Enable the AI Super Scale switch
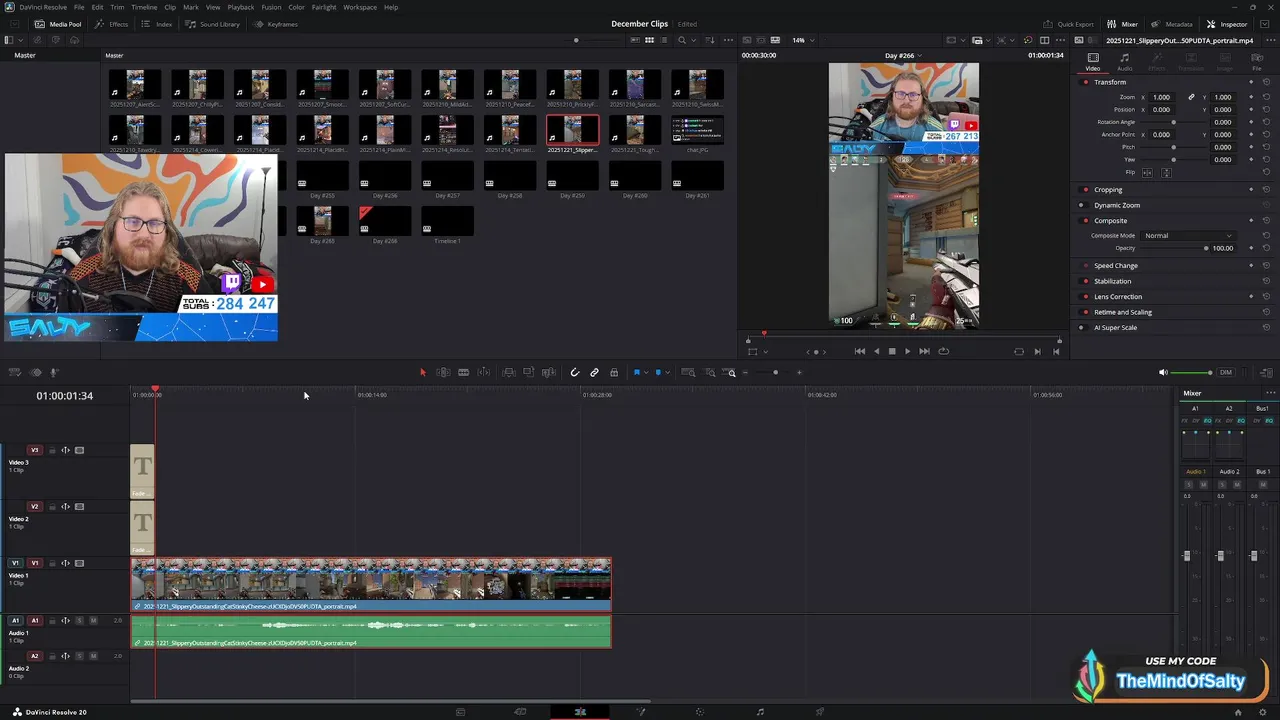Viewport: 1280px width, 720px height. pos(1082,327)
